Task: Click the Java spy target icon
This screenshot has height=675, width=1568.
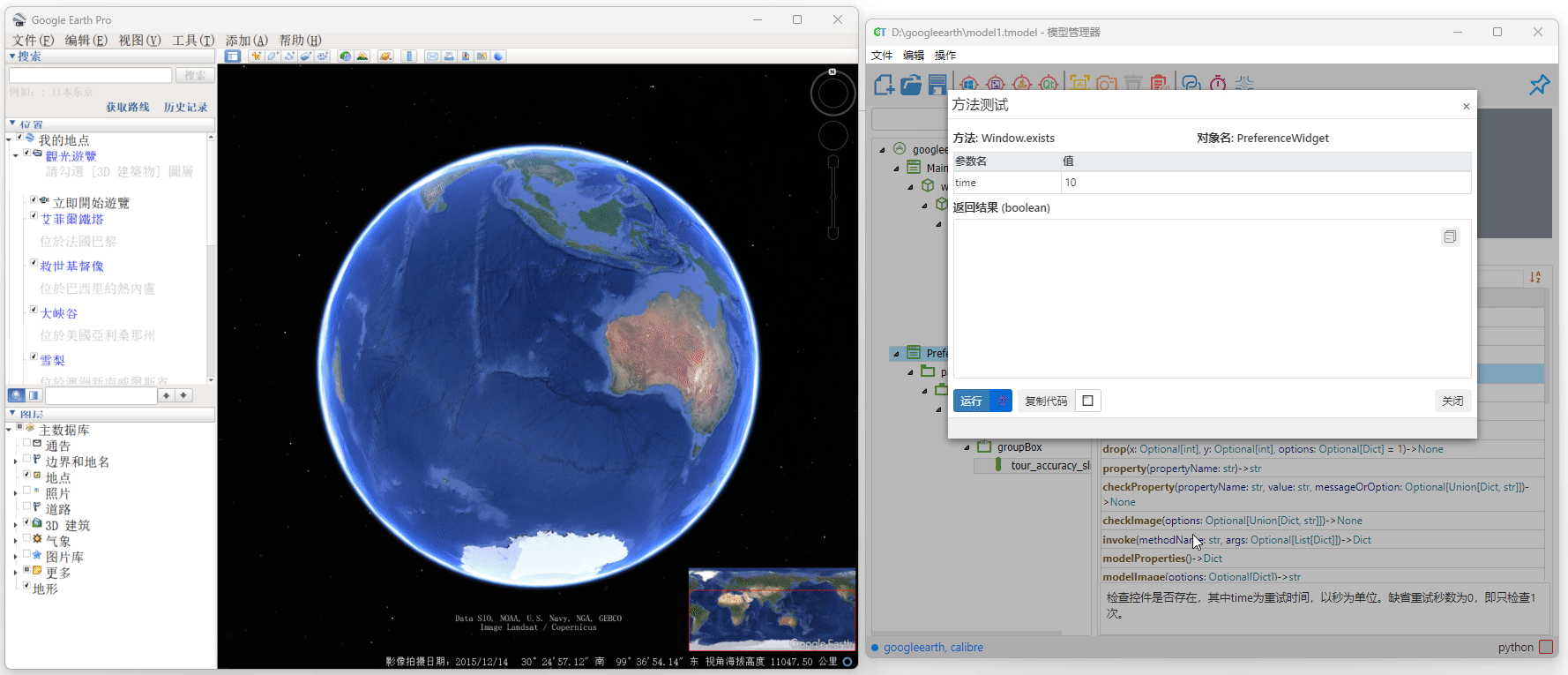Action: (x=1022, y=84)
